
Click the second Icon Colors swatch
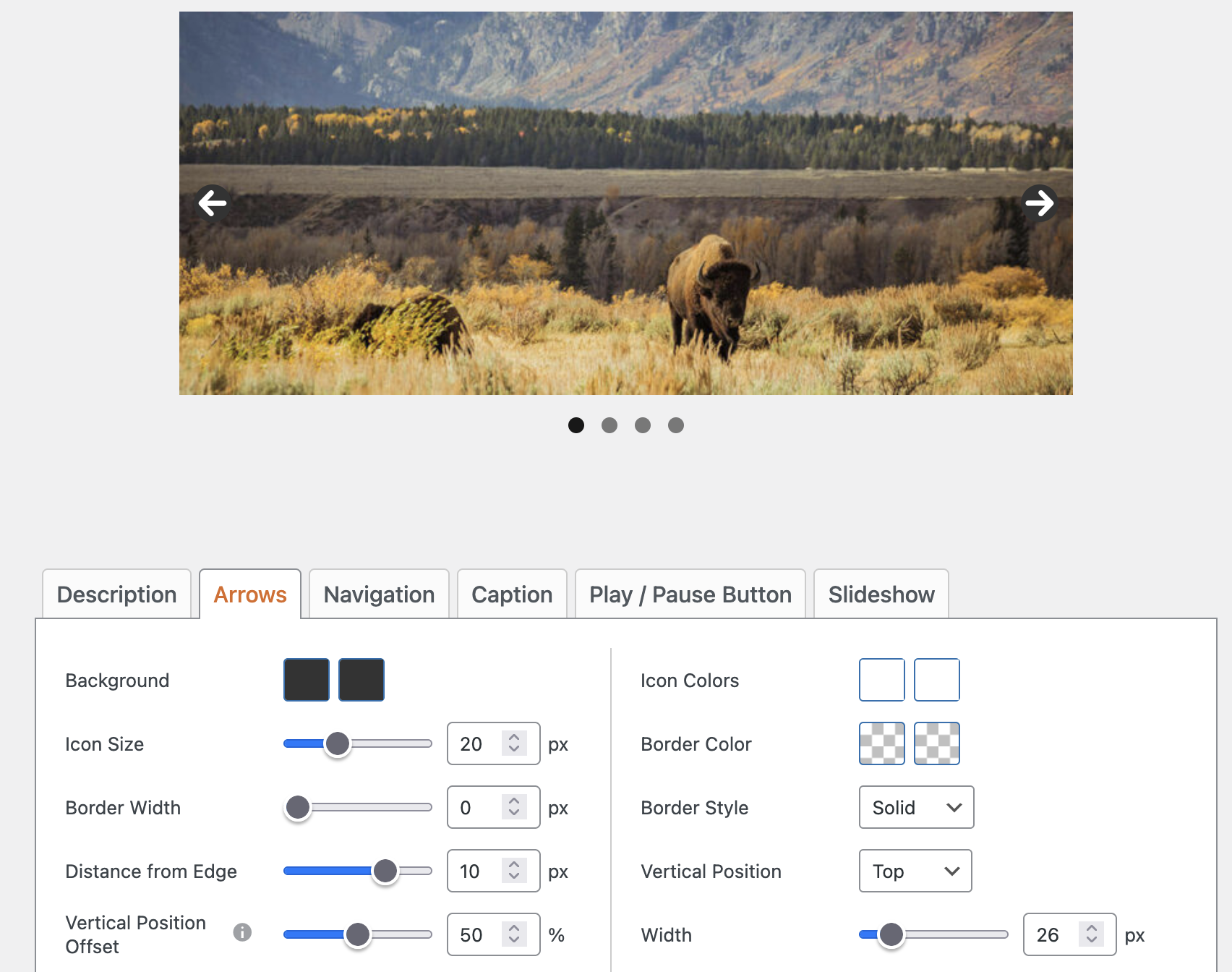click(936, 680)
